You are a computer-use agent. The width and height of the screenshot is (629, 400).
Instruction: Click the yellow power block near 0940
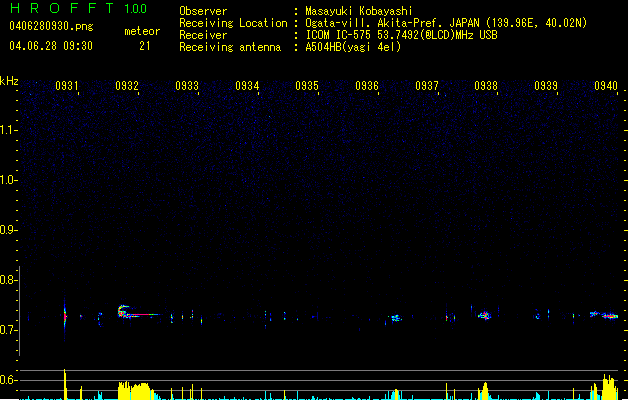609,387
